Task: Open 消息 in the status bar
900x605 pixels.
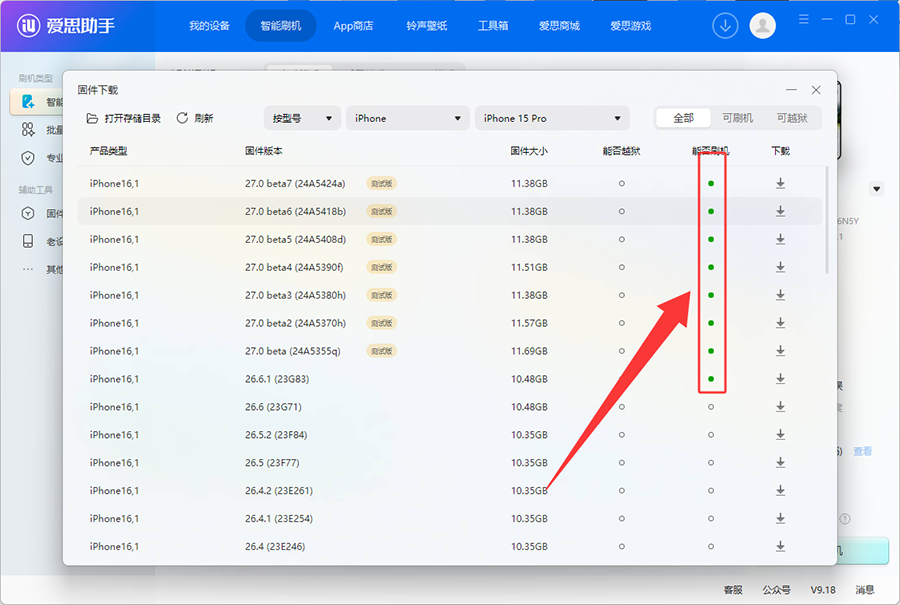Action: click(x=864, y=590)
